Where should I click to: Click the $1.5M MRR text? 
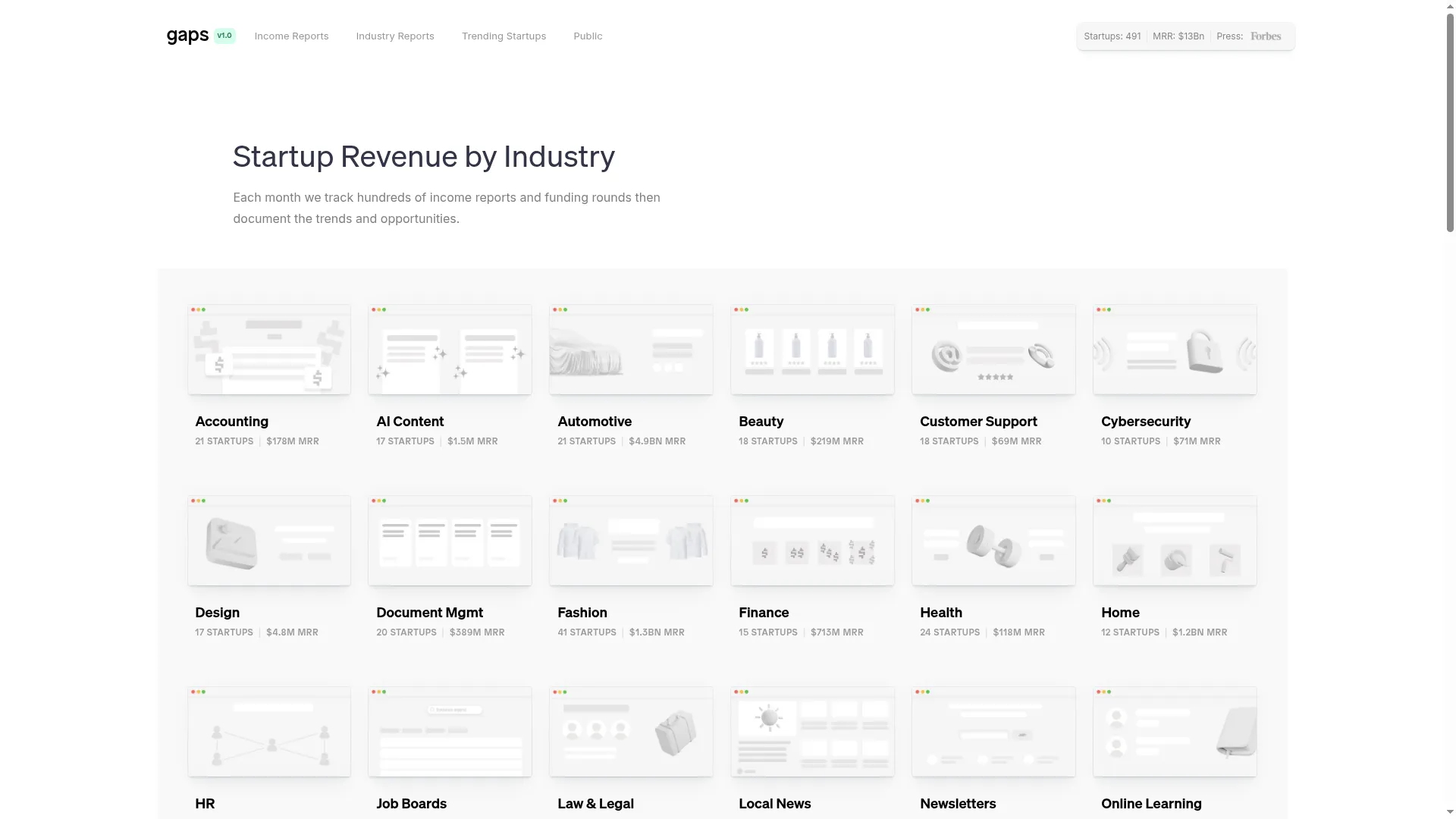click(472, 441)
